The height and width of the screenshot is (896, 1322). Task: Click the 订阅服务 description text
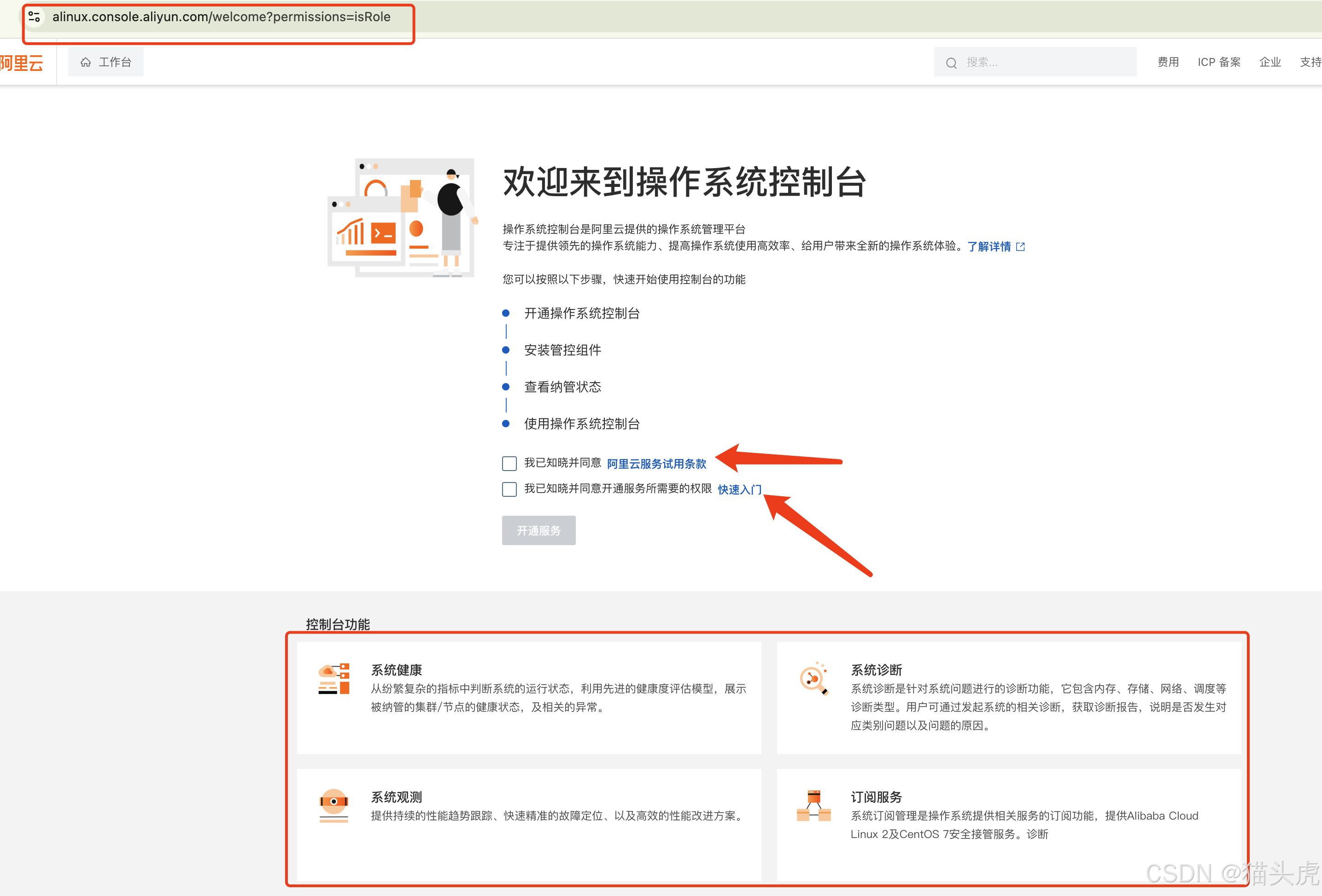1024,825
